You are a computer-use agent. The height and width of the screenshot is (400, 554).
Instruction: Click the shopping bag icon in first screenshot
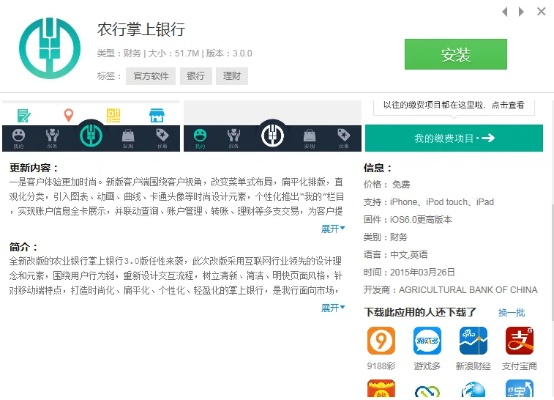tap(128, 135)
